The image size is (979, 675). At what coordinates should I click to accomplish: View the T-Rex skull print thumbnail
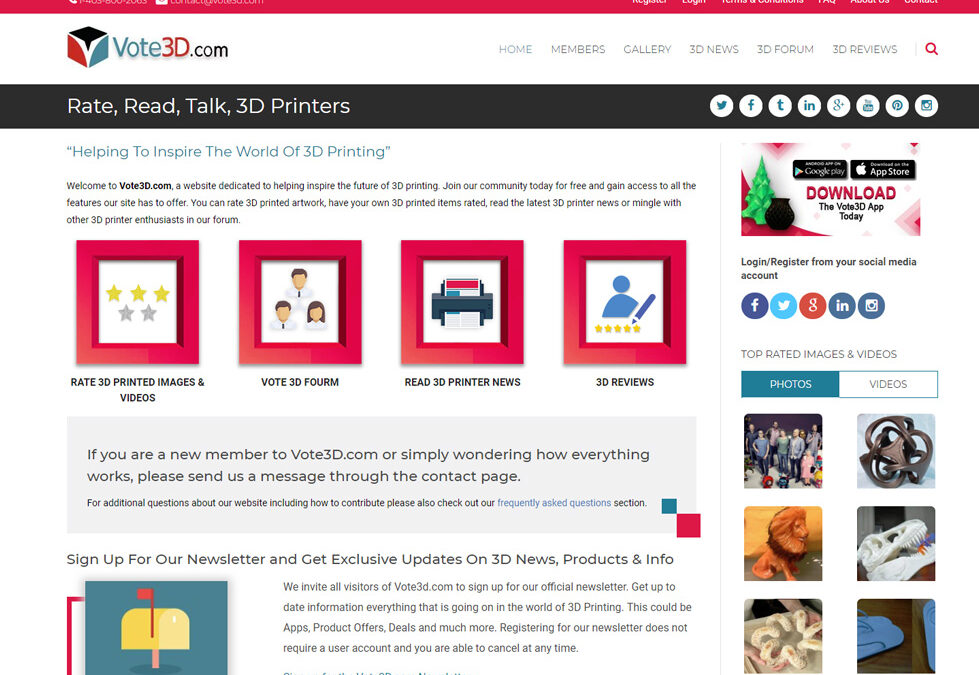tap(896, 543)
